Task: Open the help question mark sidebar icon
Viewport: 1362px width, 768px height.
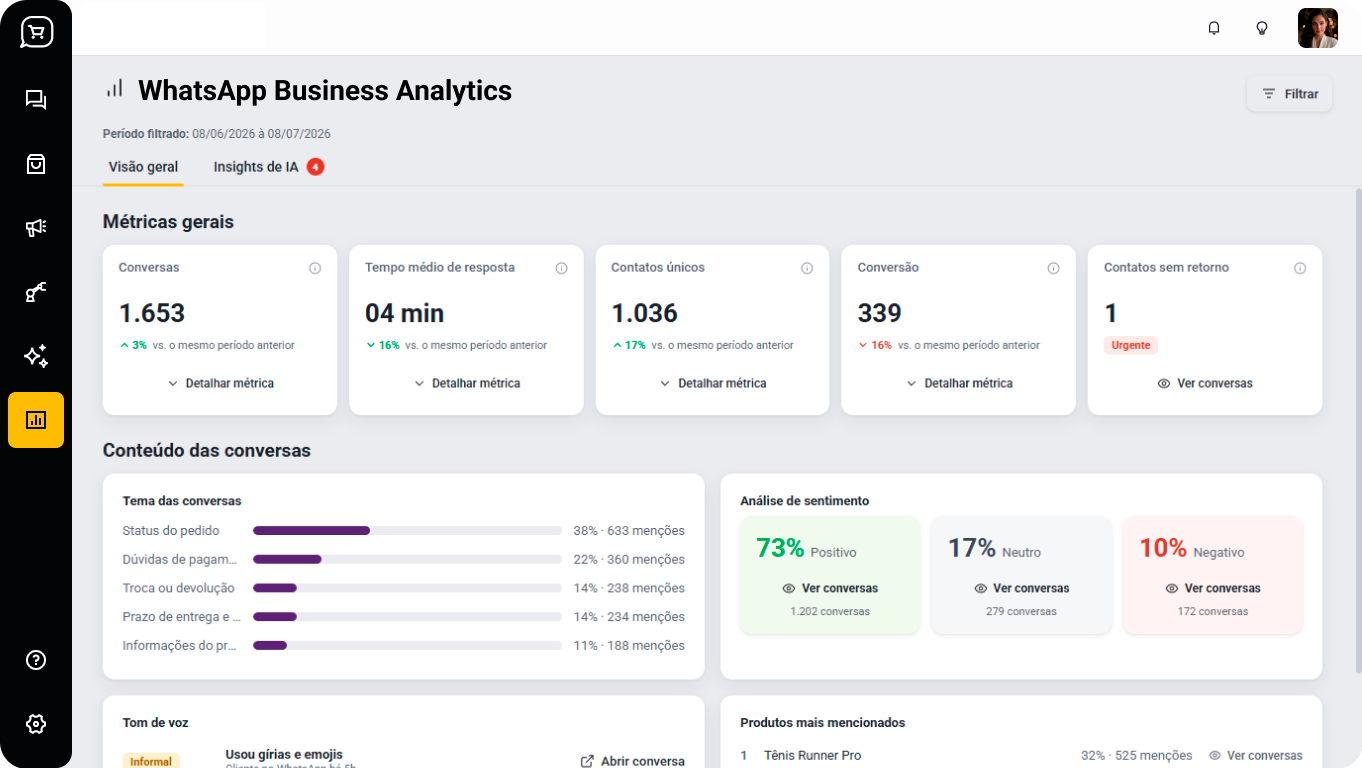Action: pyautogui.click(x=36, y=660)
